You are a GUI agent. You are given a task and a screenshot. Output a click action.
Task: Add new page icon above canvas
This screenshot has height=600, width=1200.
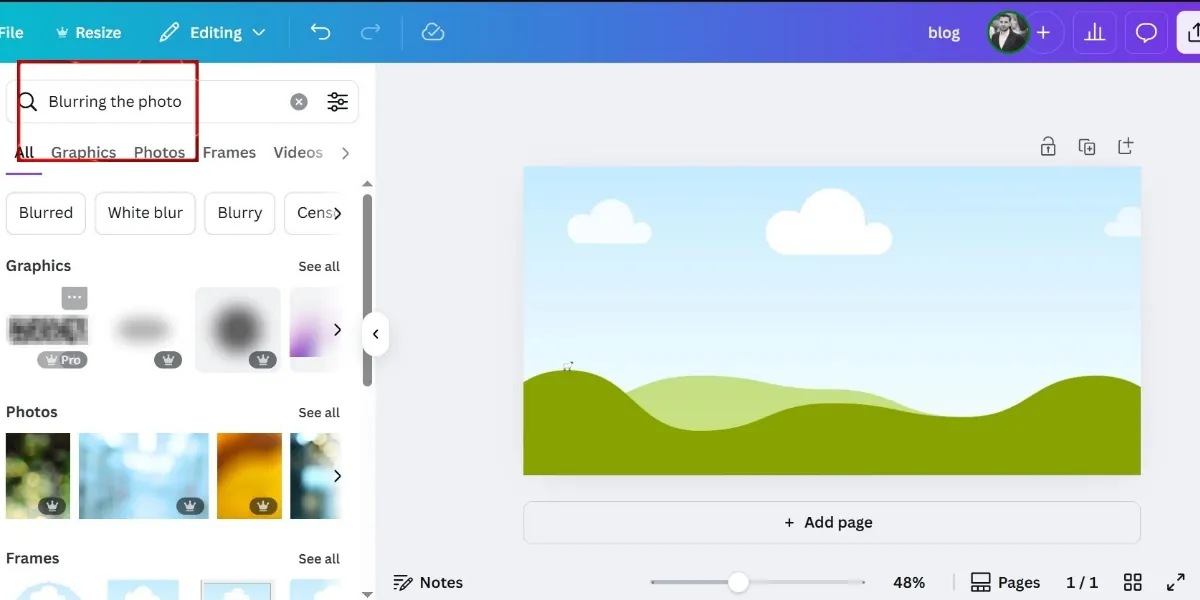tap(1126, 146)
